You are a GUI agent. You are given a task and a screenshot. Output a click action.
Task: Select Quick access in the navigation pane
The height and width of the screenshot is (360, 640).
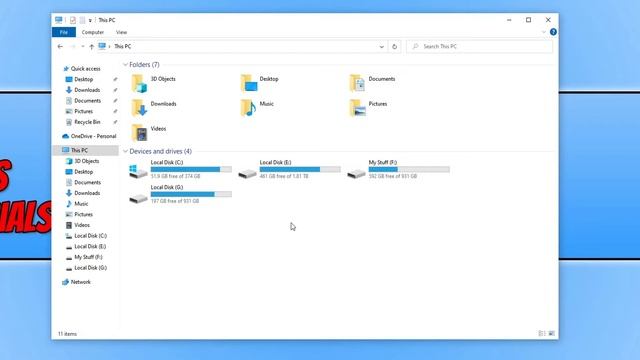pos(82,69)
